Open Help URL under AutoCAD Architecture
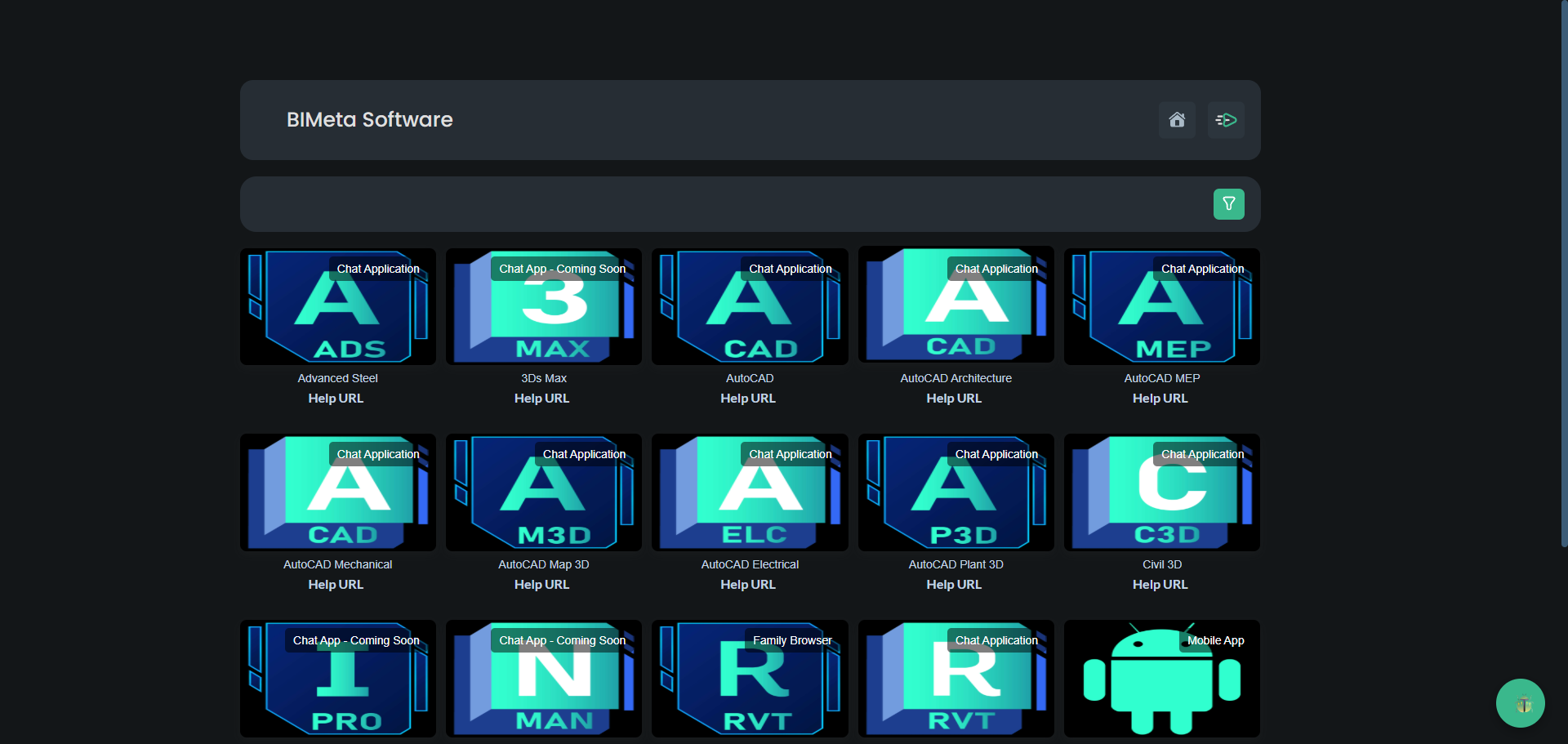The width and height of the screenshot is (1568, 744). pos(954,399)
